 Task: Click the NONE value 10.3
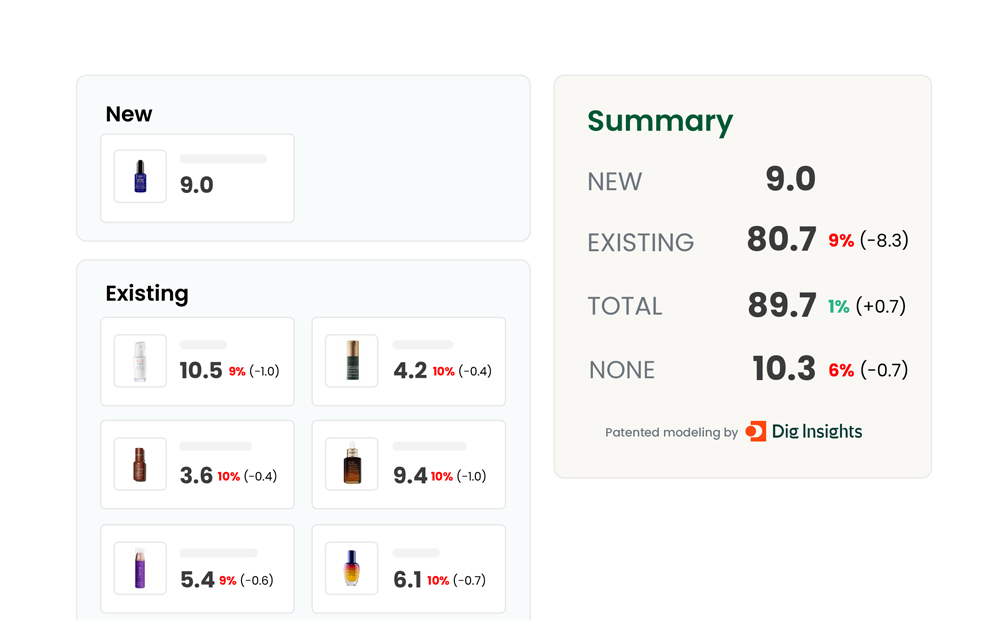click(x=784, y=370)
